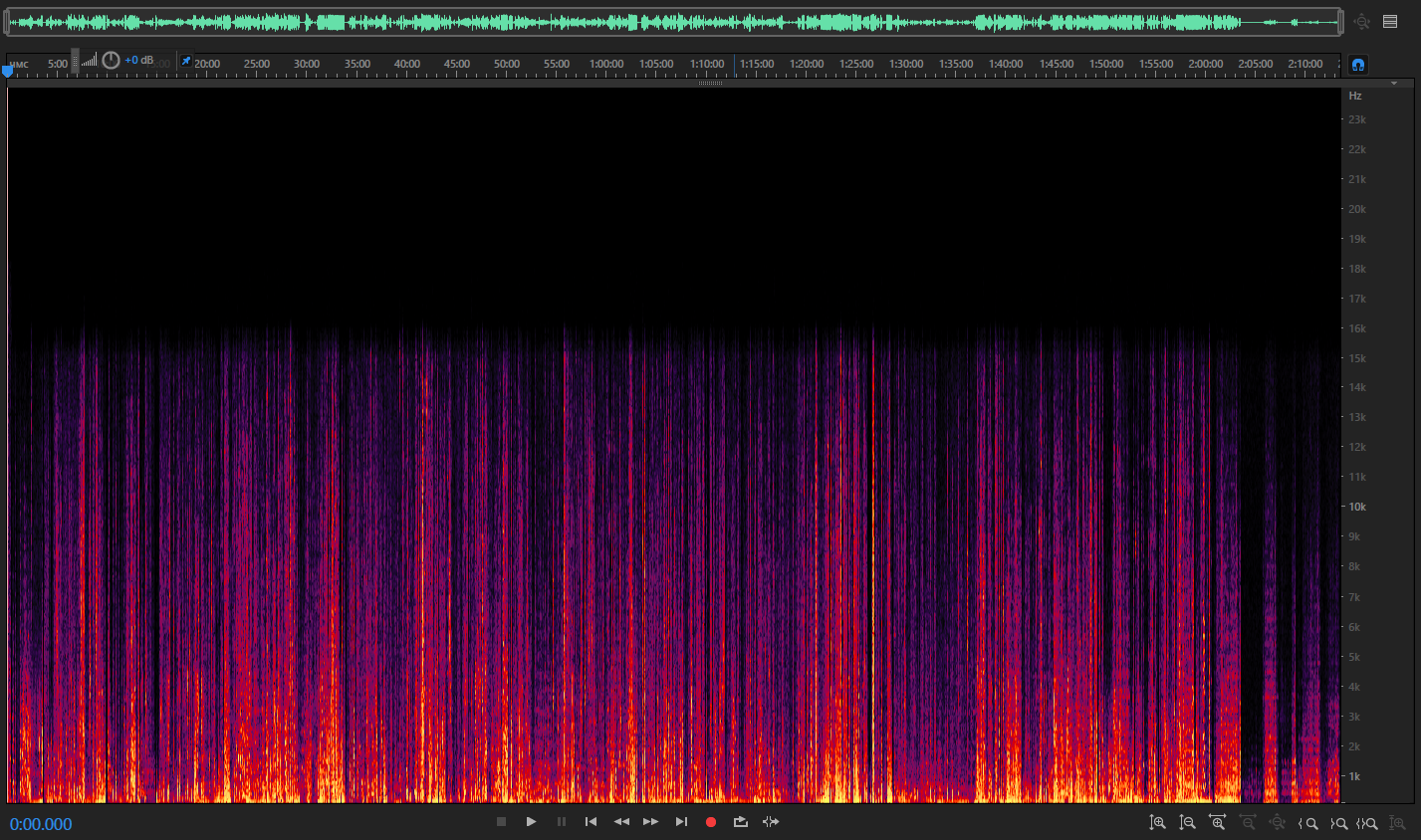Click the Stop button in transport
The image size is (1421, 840).
501,822
